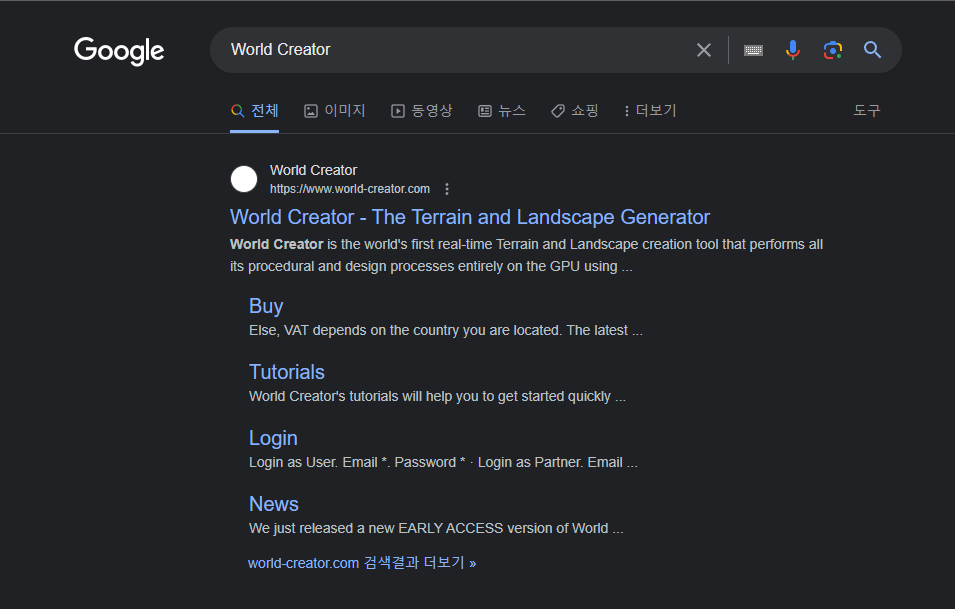Screen dimensions: 955x609
Task: Switch to the 동영상 (Videos) tab
Action: tap(421, 111)
